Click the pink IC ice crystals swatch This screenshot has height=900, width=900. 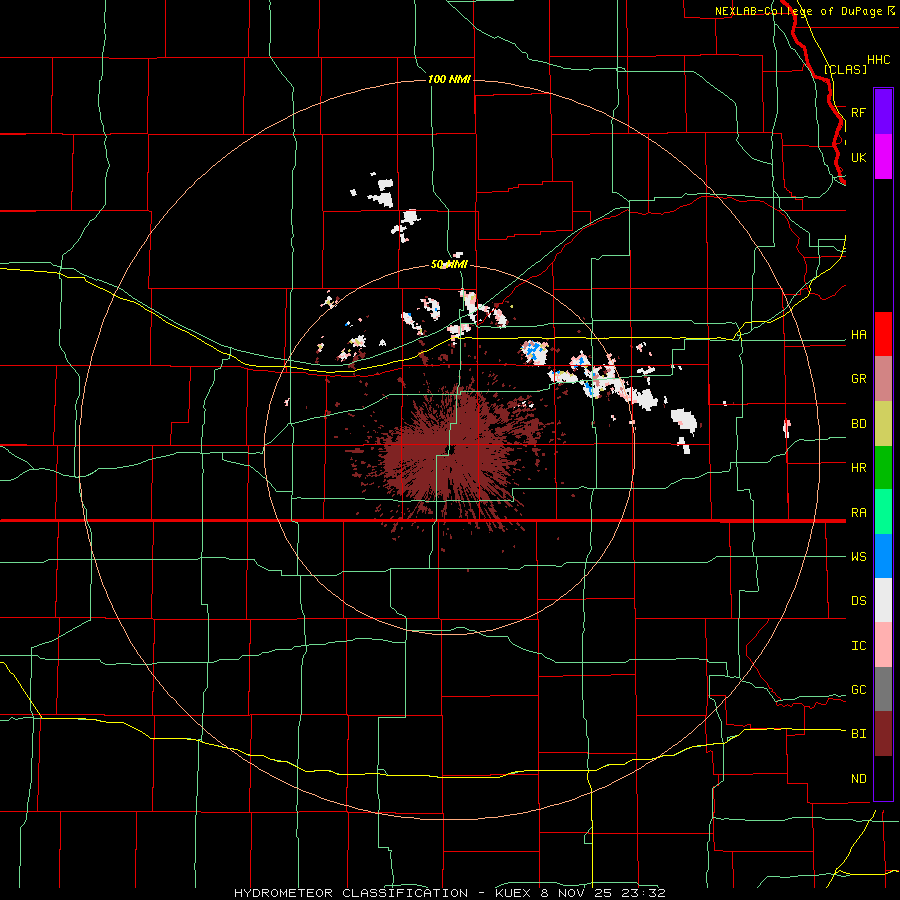tap(883, 645)
